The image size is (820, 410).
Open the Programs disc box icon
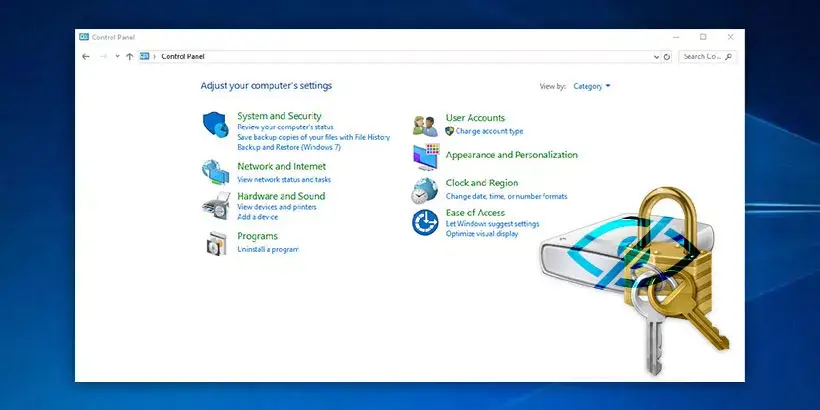(215, 243)
